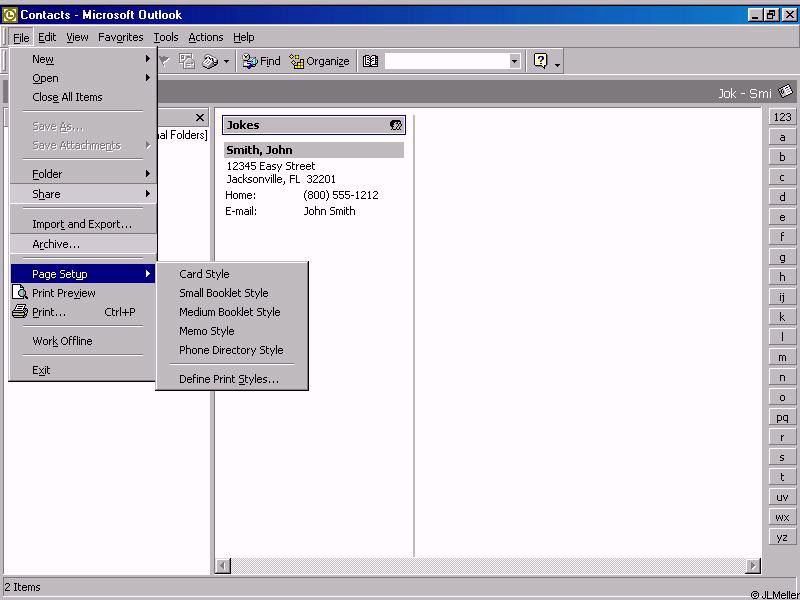Select the 'Smith, John' contact header
Screen dimensions: 800x600
coord(314,150)
